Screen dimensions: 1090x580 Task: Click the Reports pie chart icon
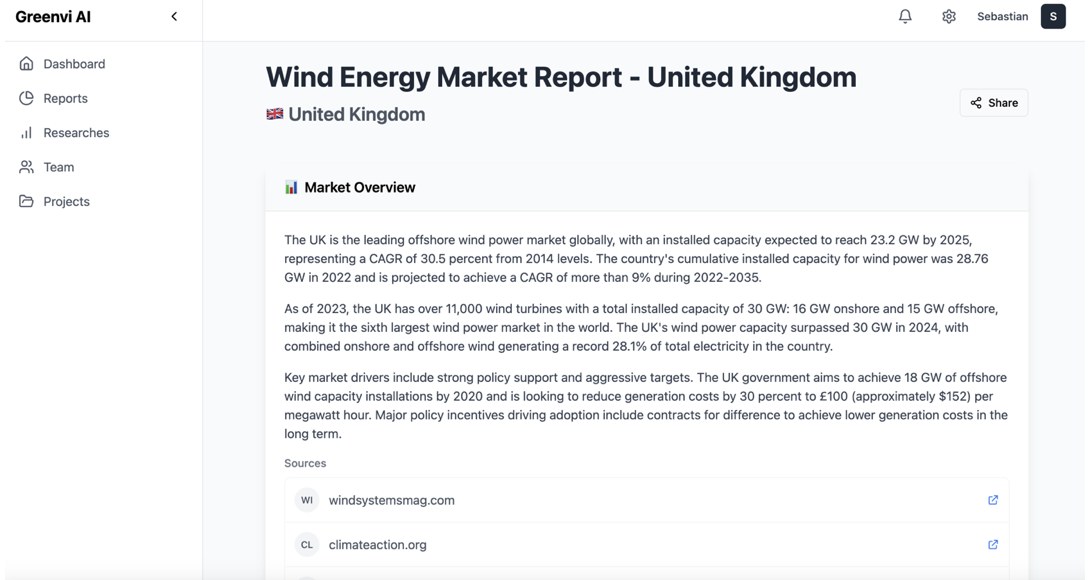[26, 98]
